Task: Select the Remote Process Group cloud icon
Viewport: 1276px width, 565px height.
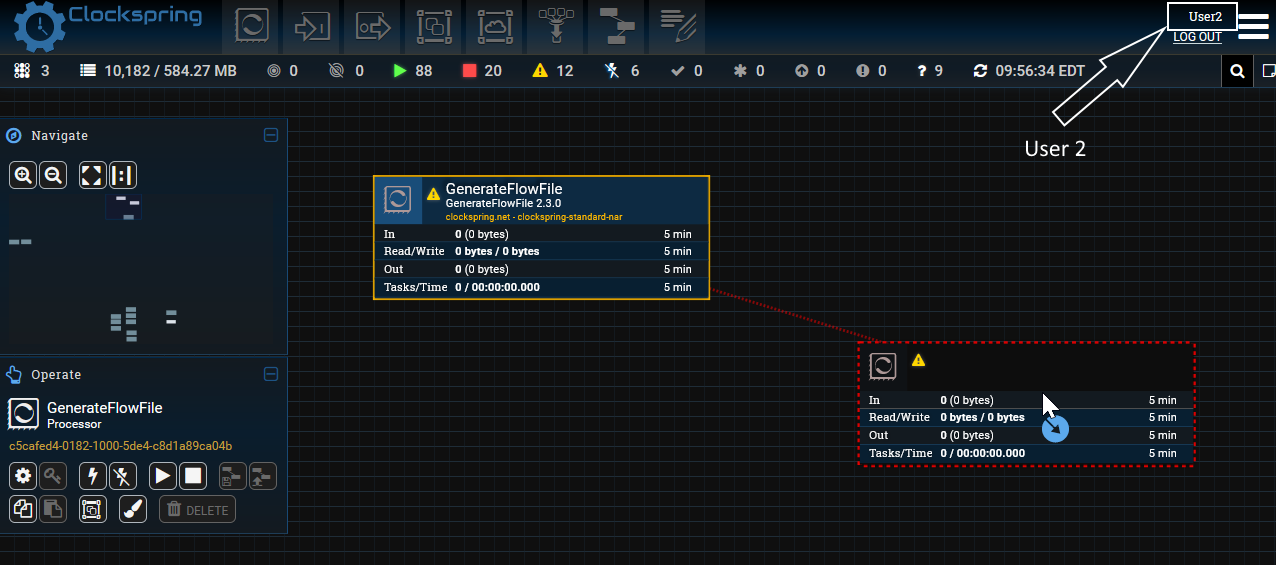Action: (495, 27)
